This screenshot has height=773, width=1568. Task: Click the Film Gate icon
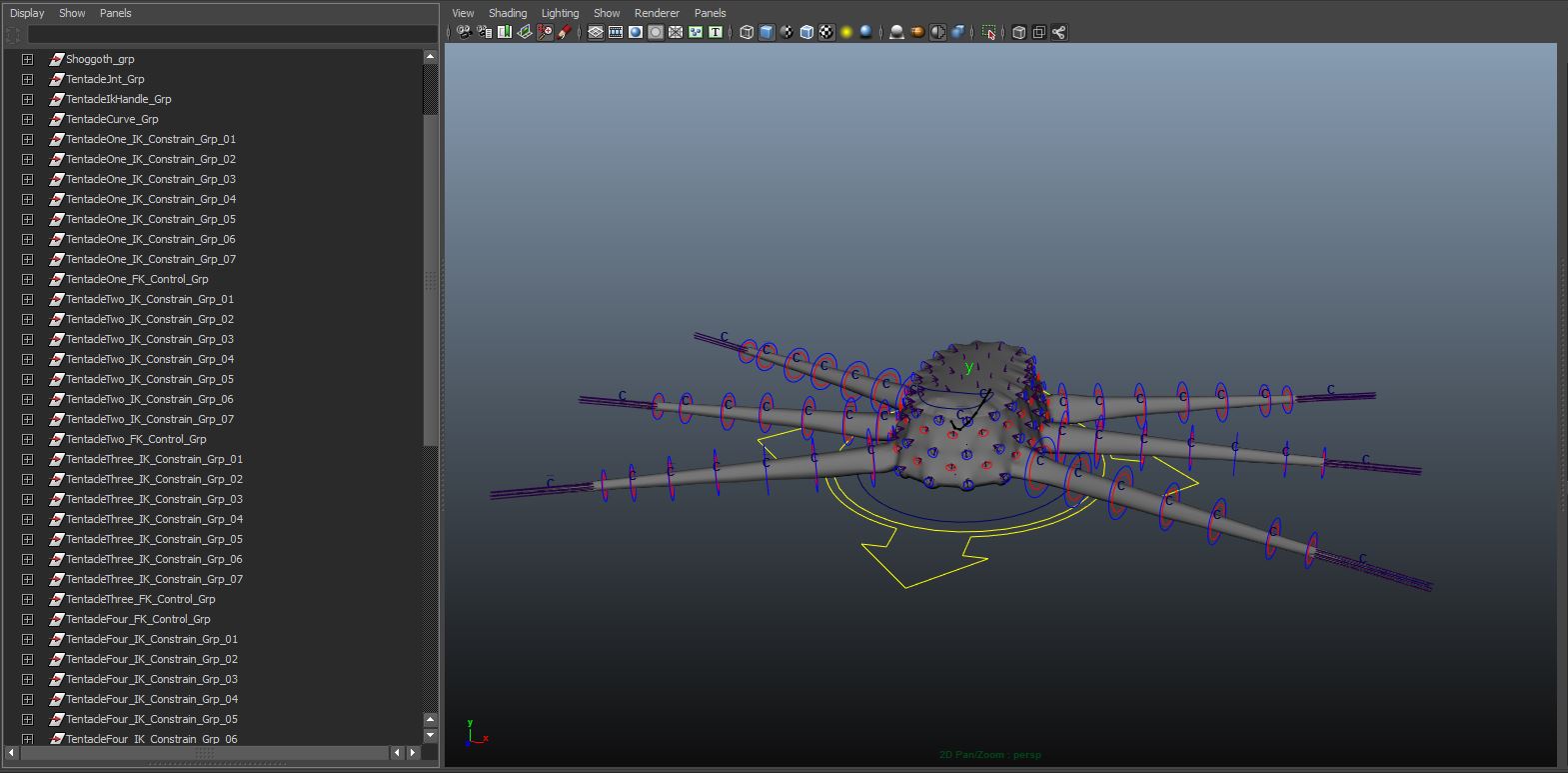tap(616, 32)
